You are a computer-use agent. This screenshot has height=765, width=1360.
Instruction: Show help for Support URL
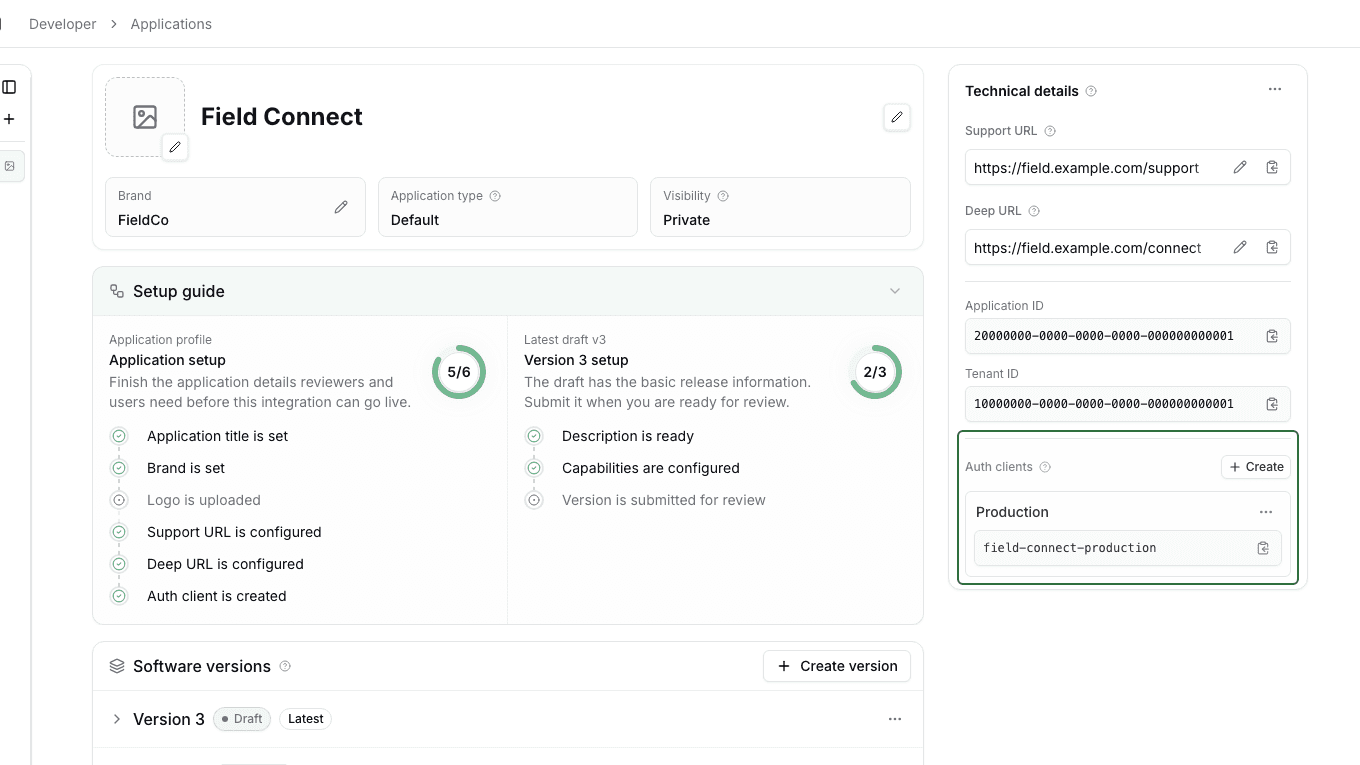point(1050,131)
